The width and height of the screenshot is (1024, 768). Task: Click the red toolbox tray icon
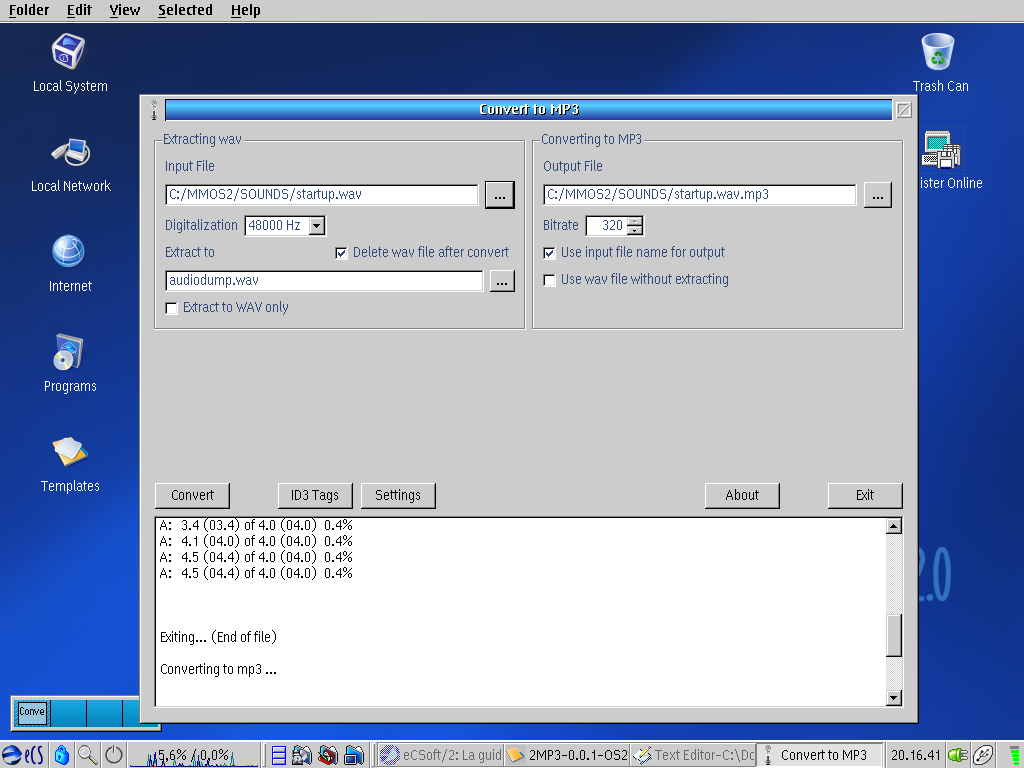click(328, 756)
